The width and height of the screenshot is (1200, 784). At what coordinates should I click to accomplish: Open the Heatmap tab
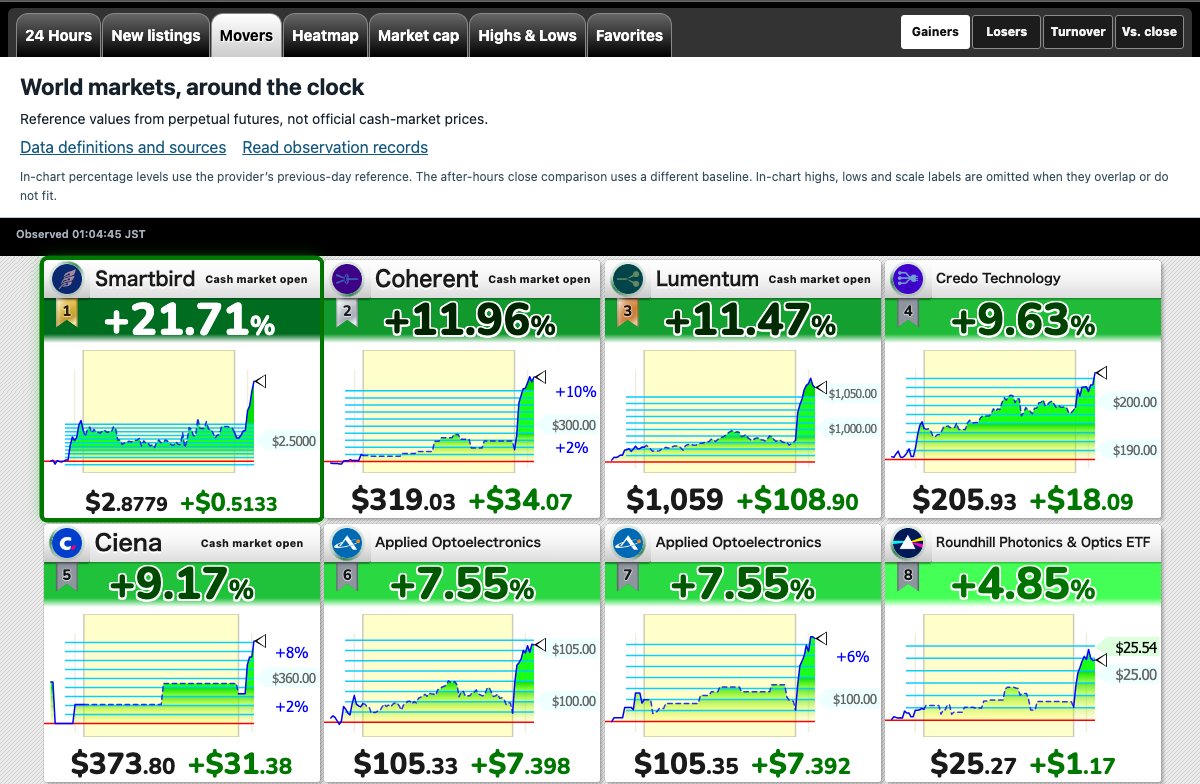click(325, 36)
